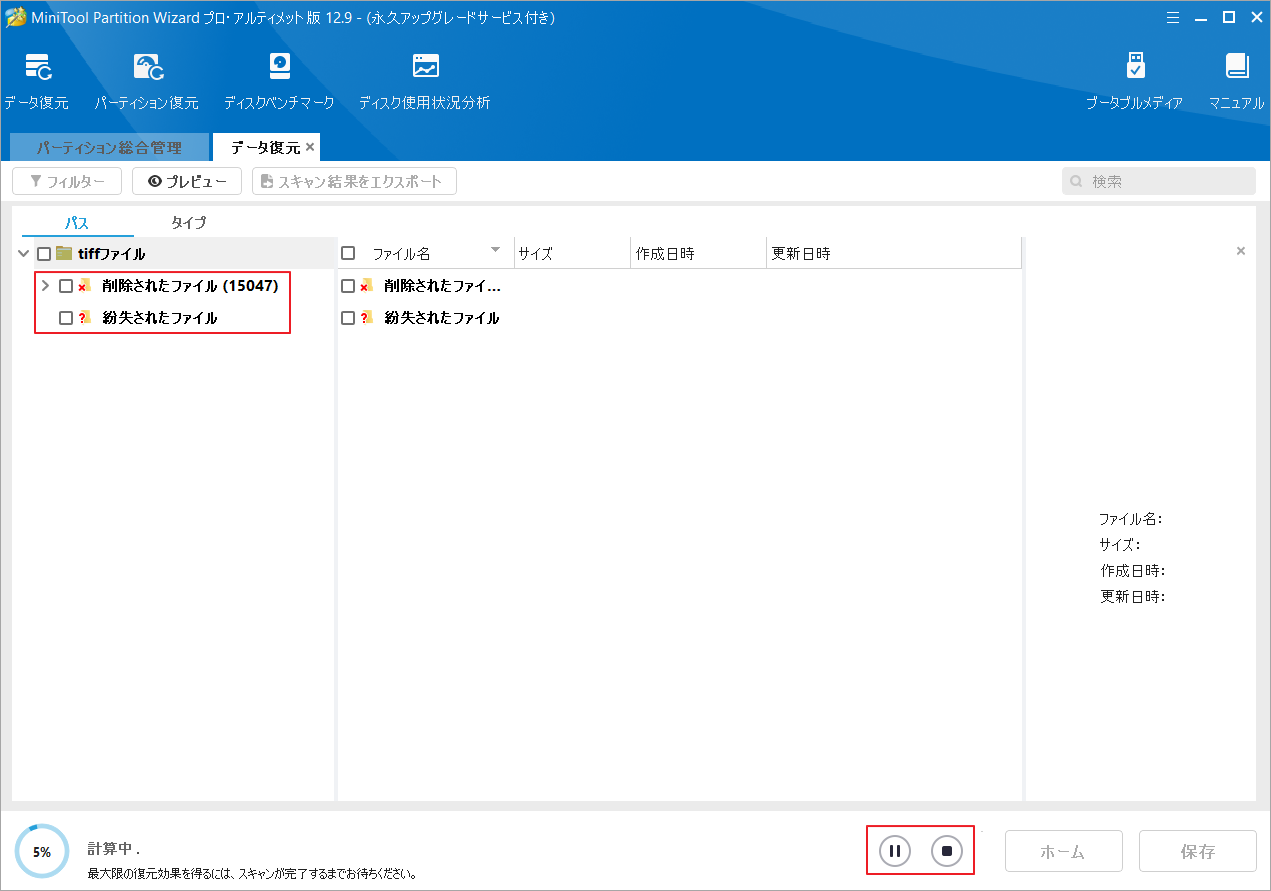Click the ホーム button
Viewport: 1271px width, 891px height.
pos(1063,851)
